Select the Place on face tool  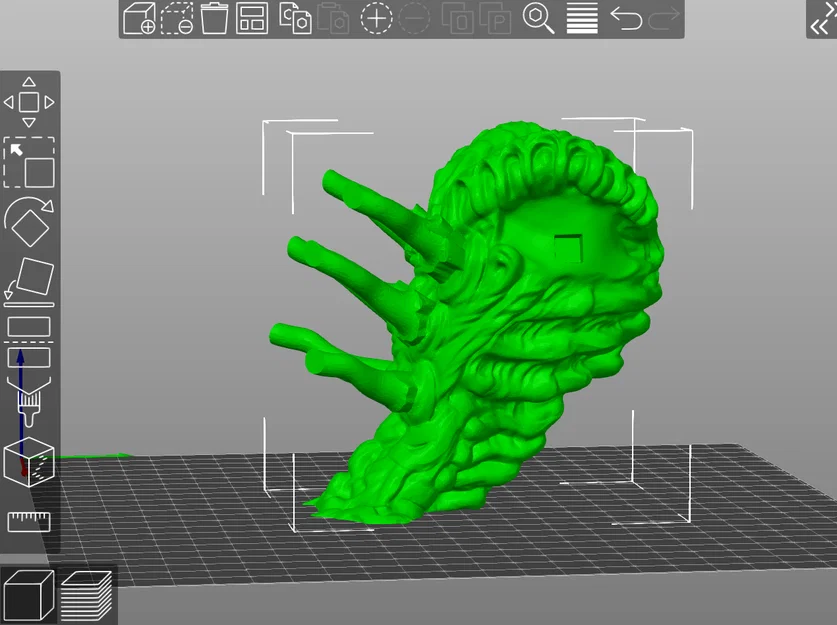click(29, 282)
